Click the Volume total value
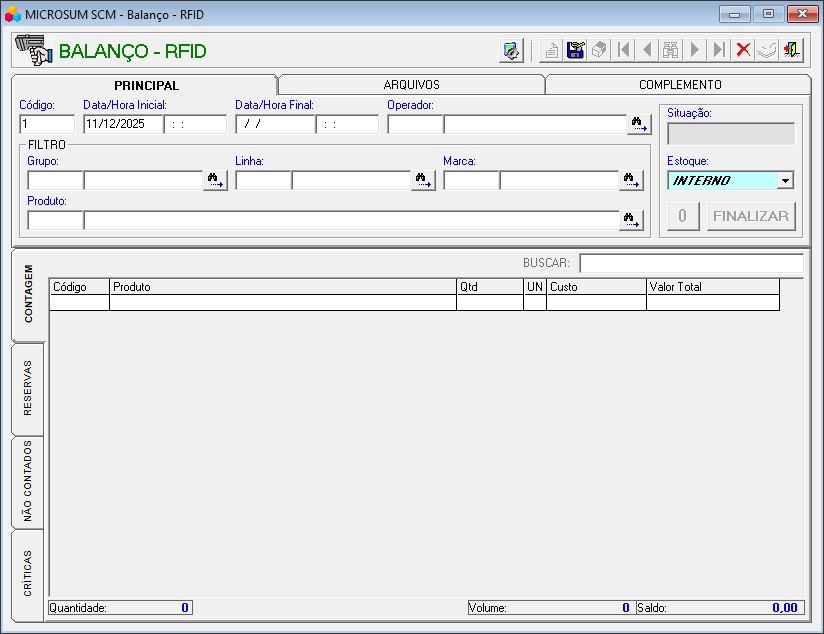Image resolution: width=824 pixels, height=634 pixels. [625, 608]
